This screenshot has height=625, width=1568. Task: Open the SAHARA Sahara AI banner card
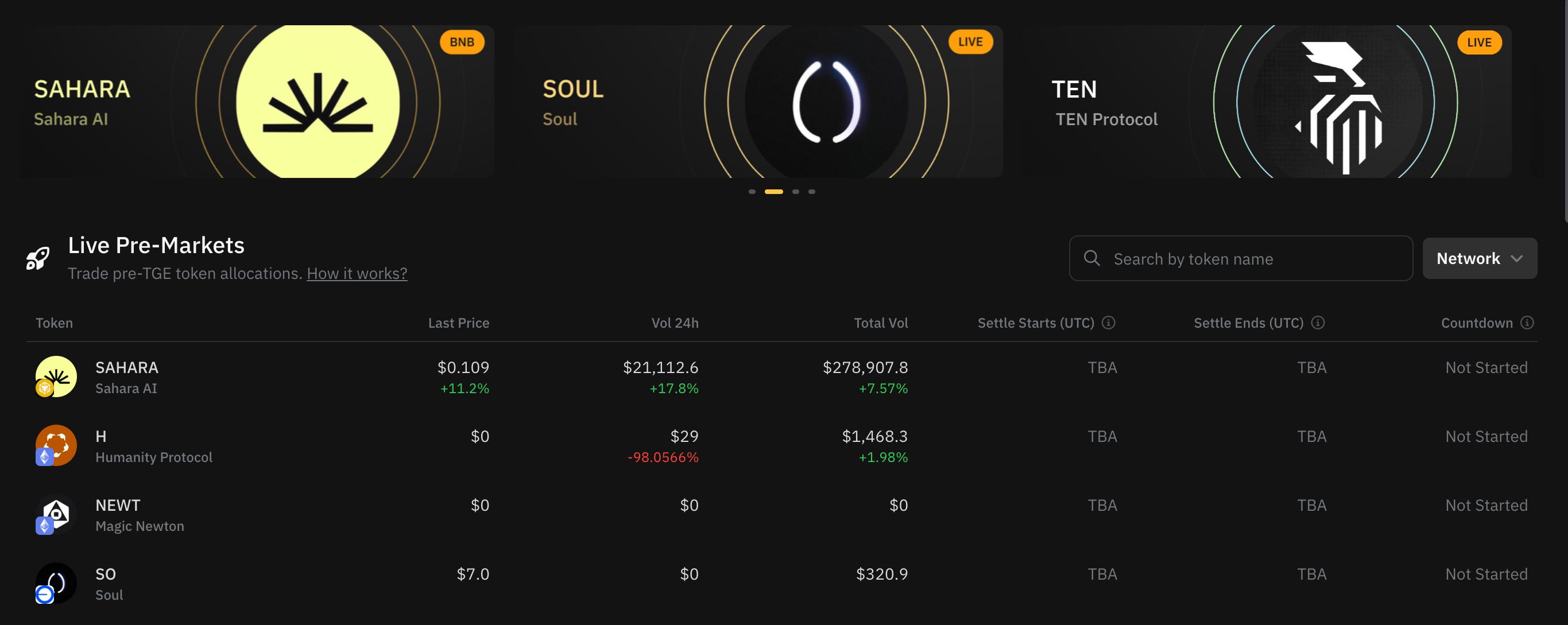(256, 102)
